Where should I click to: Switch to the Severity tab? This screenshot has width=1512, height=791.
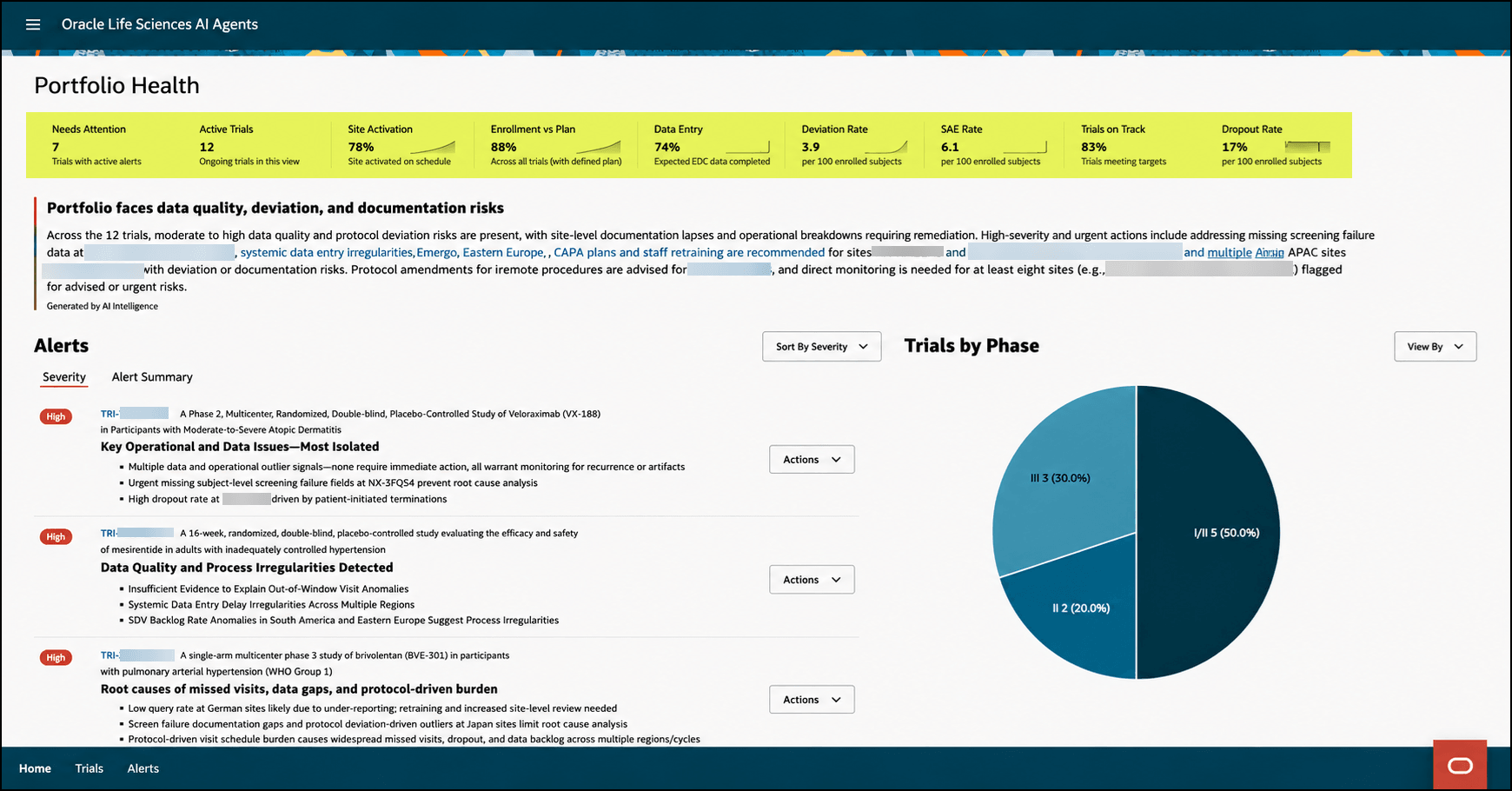pyautogui.click(x=64, y=377)
